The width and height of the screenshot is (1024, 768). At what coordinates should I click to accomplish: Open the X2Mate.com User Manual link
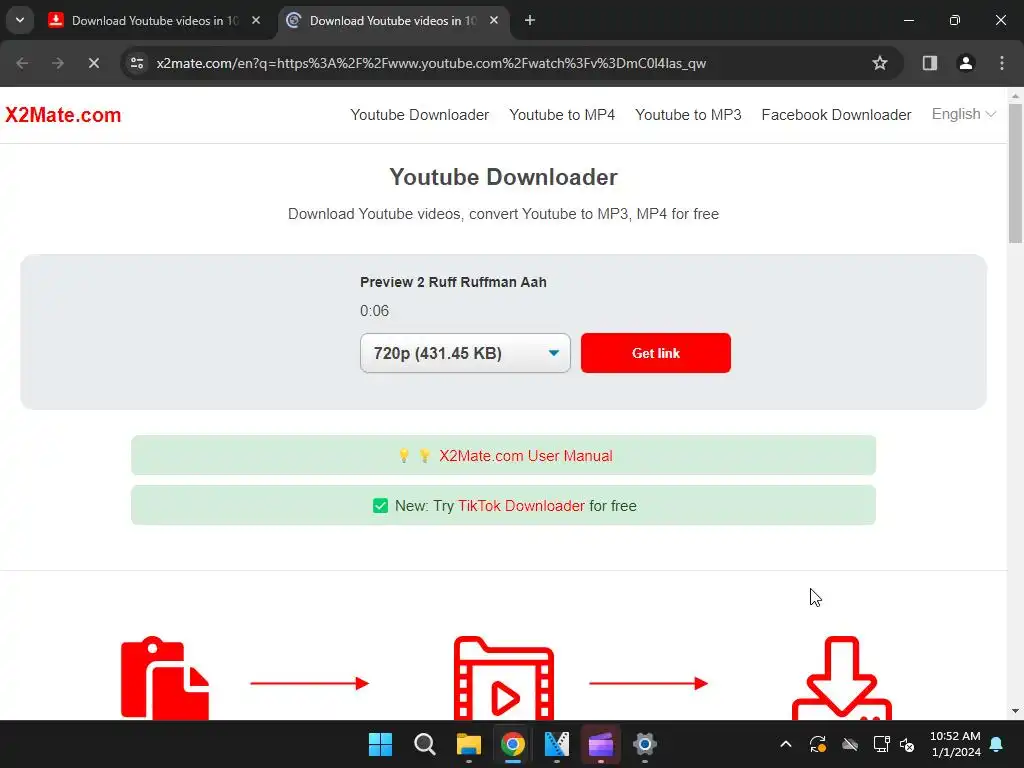click(x=526, y=456)
